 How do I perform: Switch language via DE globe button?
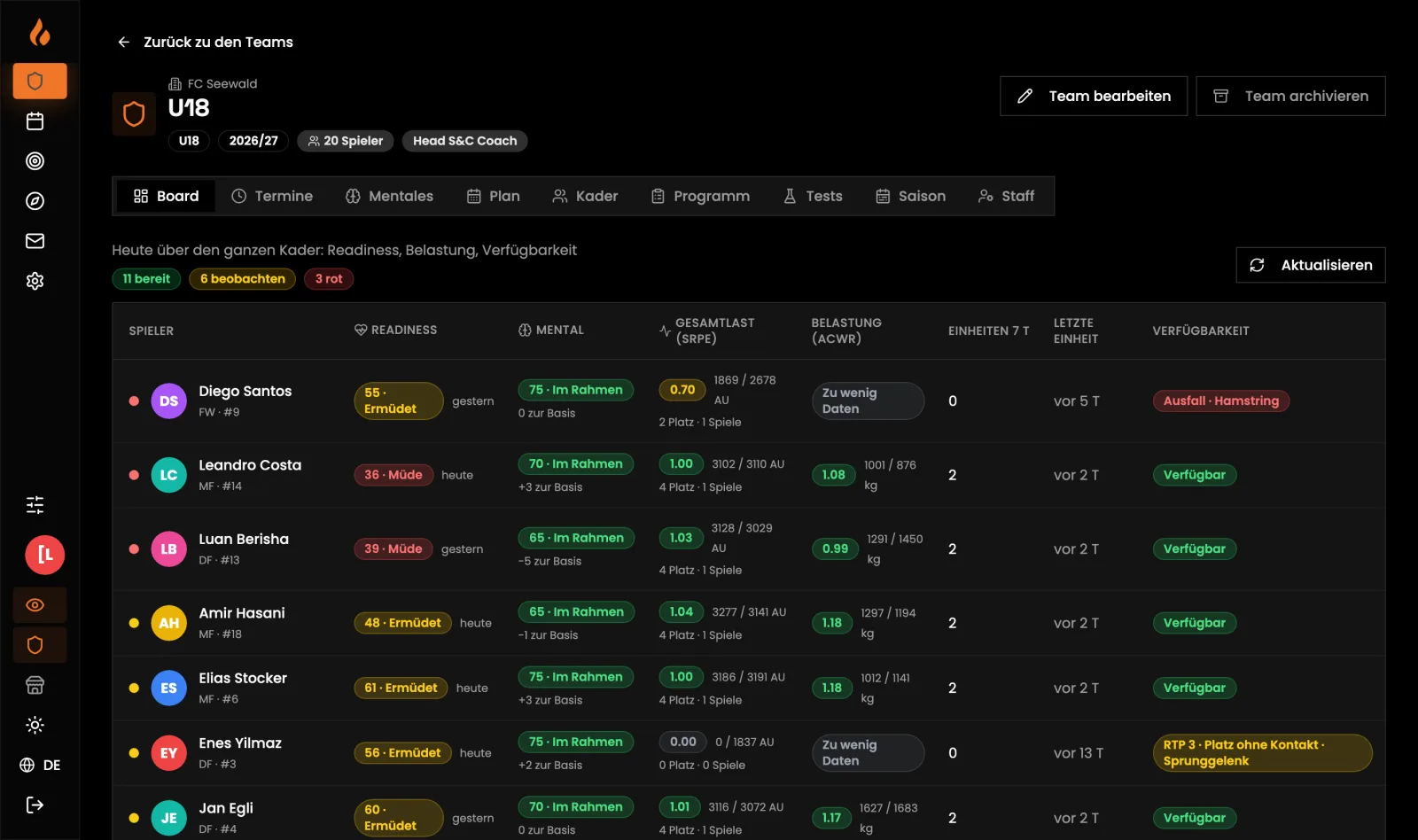coord(40,765)
